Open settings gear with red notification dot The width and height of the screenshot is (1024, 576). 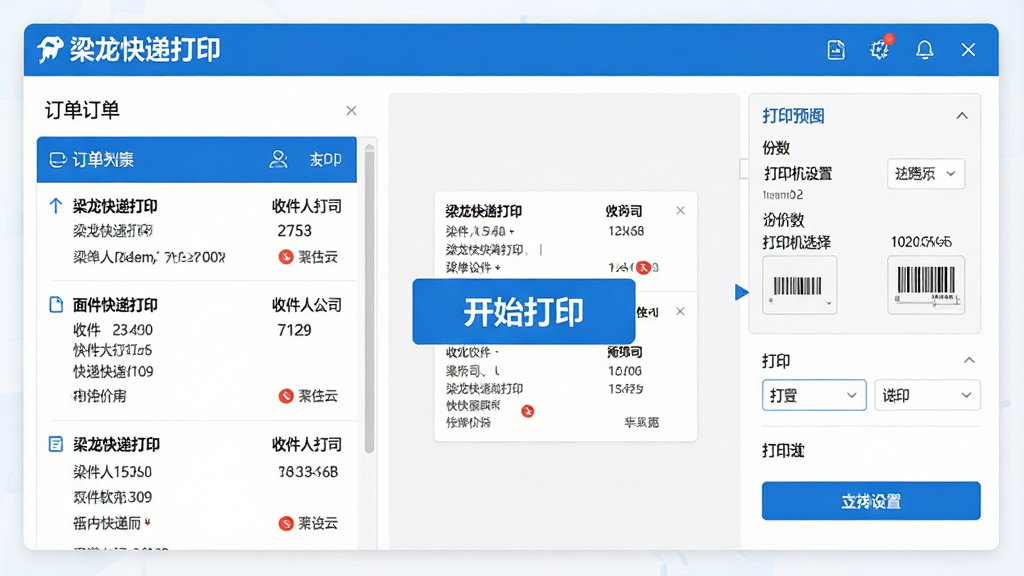[880, 48]
